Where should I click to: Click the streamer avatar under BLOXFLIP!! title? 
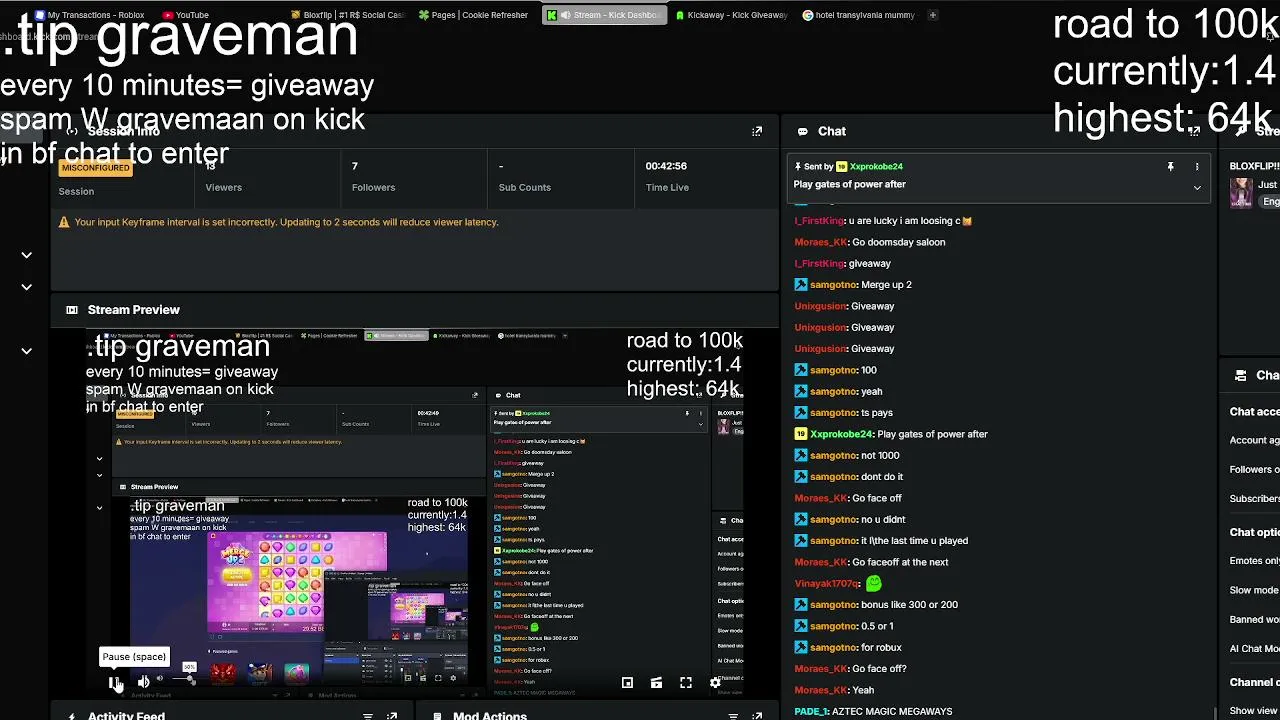[1241, 193]
